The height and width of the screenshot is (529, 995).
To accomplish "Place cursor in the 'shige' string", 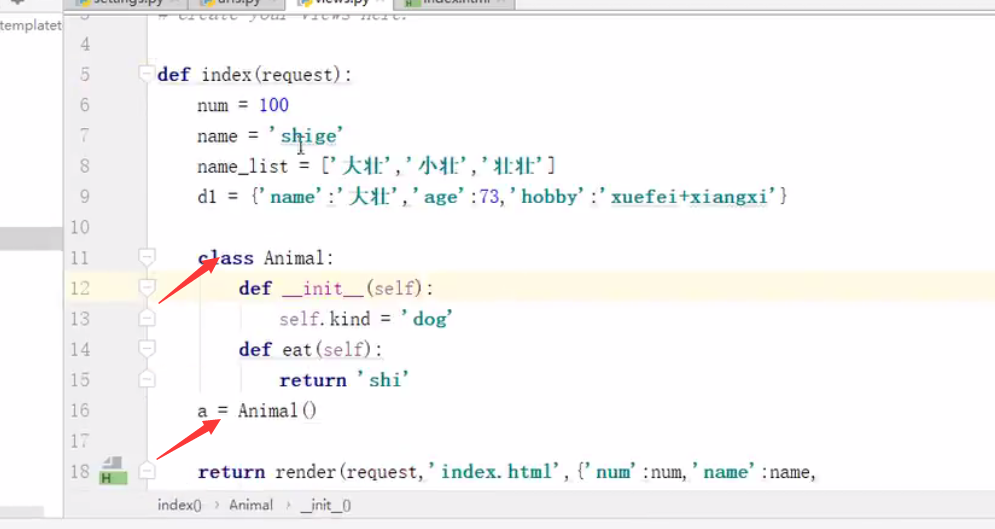I will coord(305,136).
